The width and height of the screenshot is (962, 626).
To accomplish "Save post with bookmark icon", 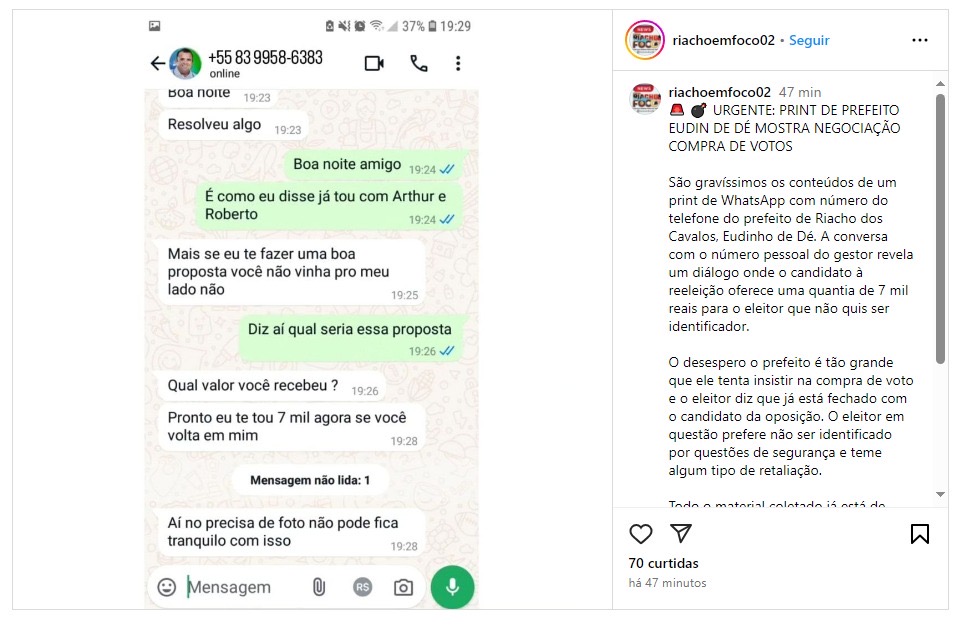I will [x=919, y=533].
